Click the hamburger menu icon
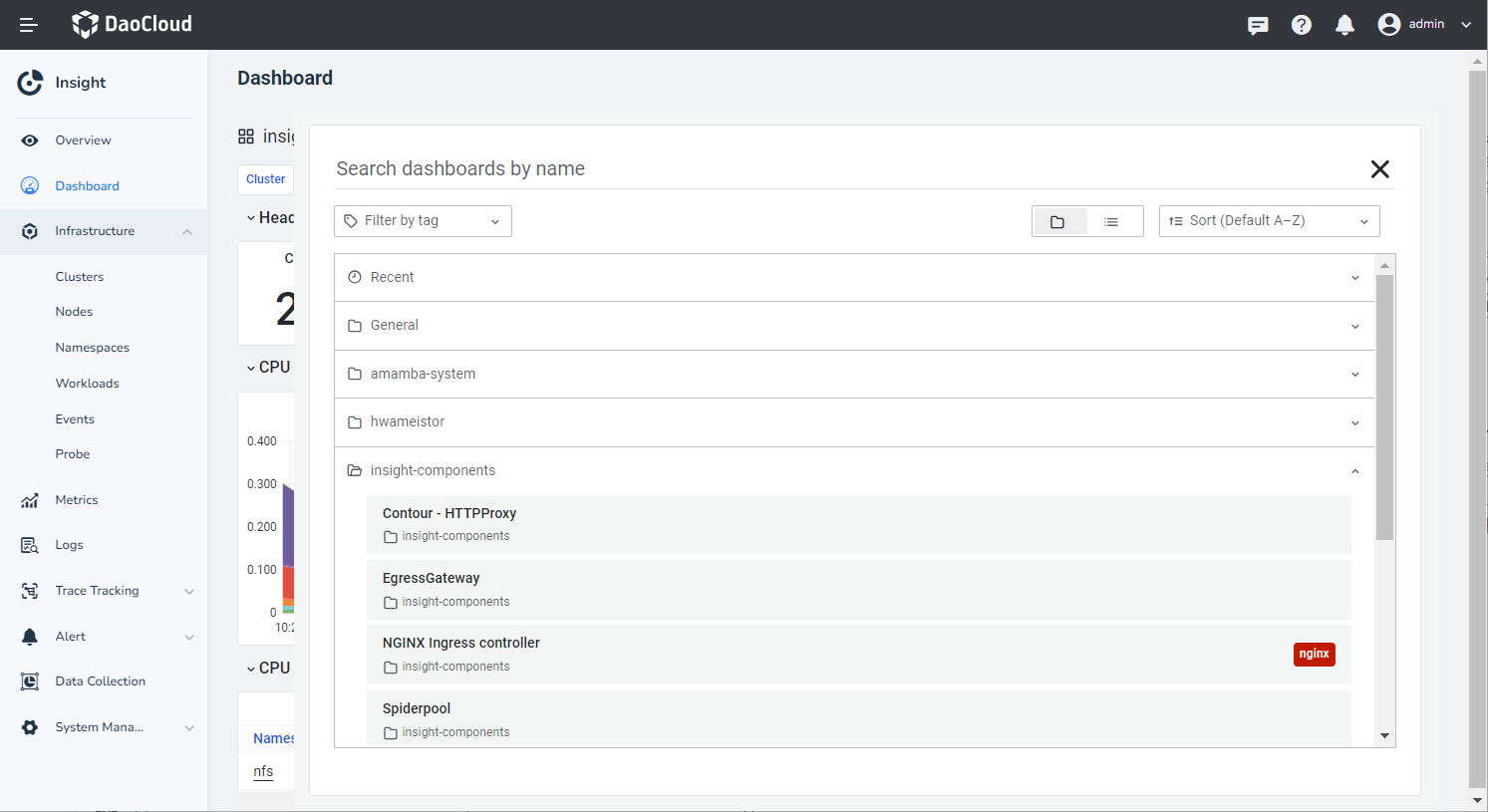Viewport: 1488px width, 812px height. [x=29, y=25]
